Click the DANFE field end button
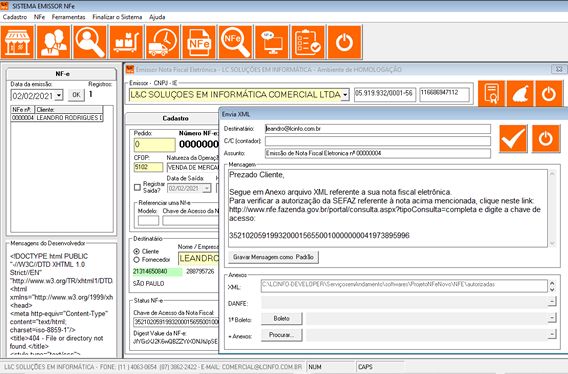568x374 pixels. click(x=552, y=302)
